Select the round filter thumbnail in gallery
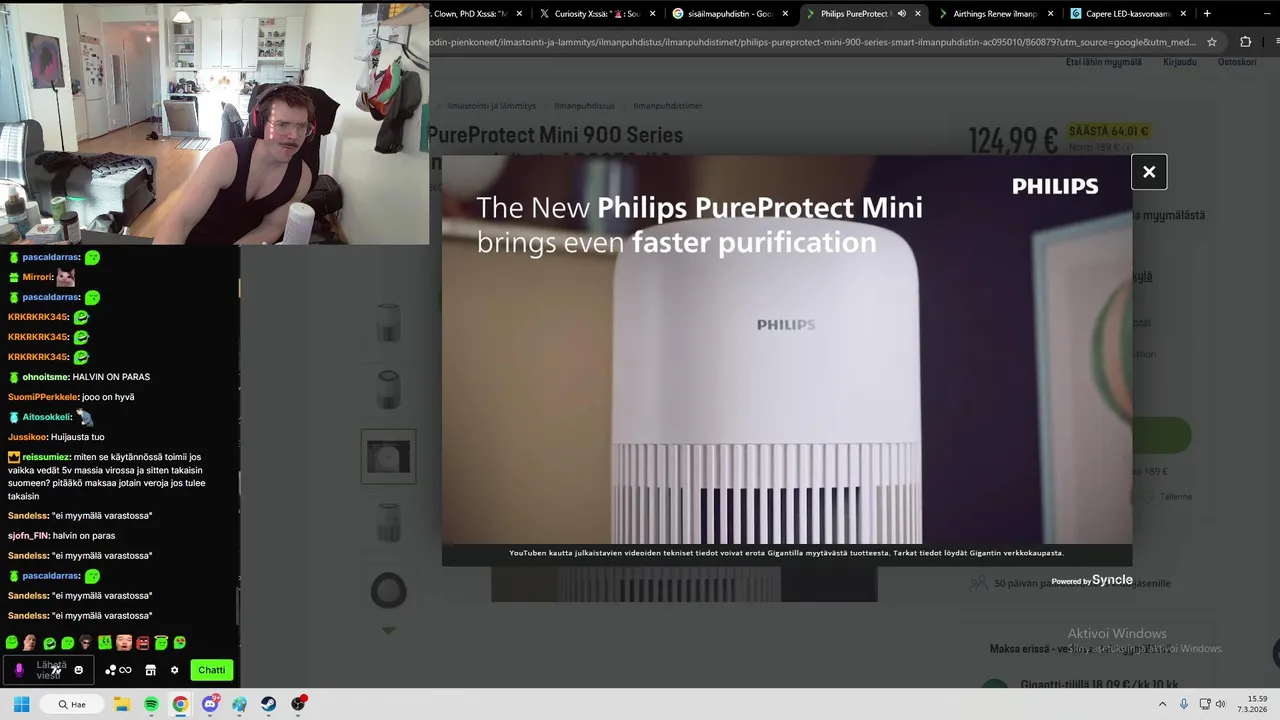1280x720 pixels. point(388,590)
